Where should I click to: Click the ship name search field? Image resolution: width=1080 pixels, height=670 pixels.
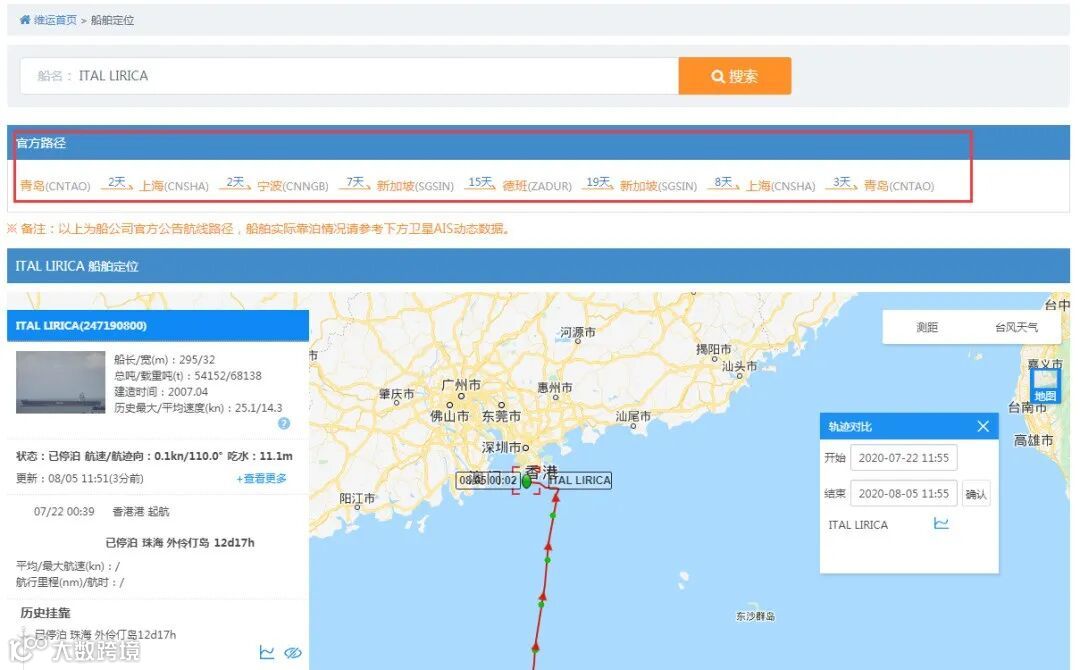click(x=349, y=76)
